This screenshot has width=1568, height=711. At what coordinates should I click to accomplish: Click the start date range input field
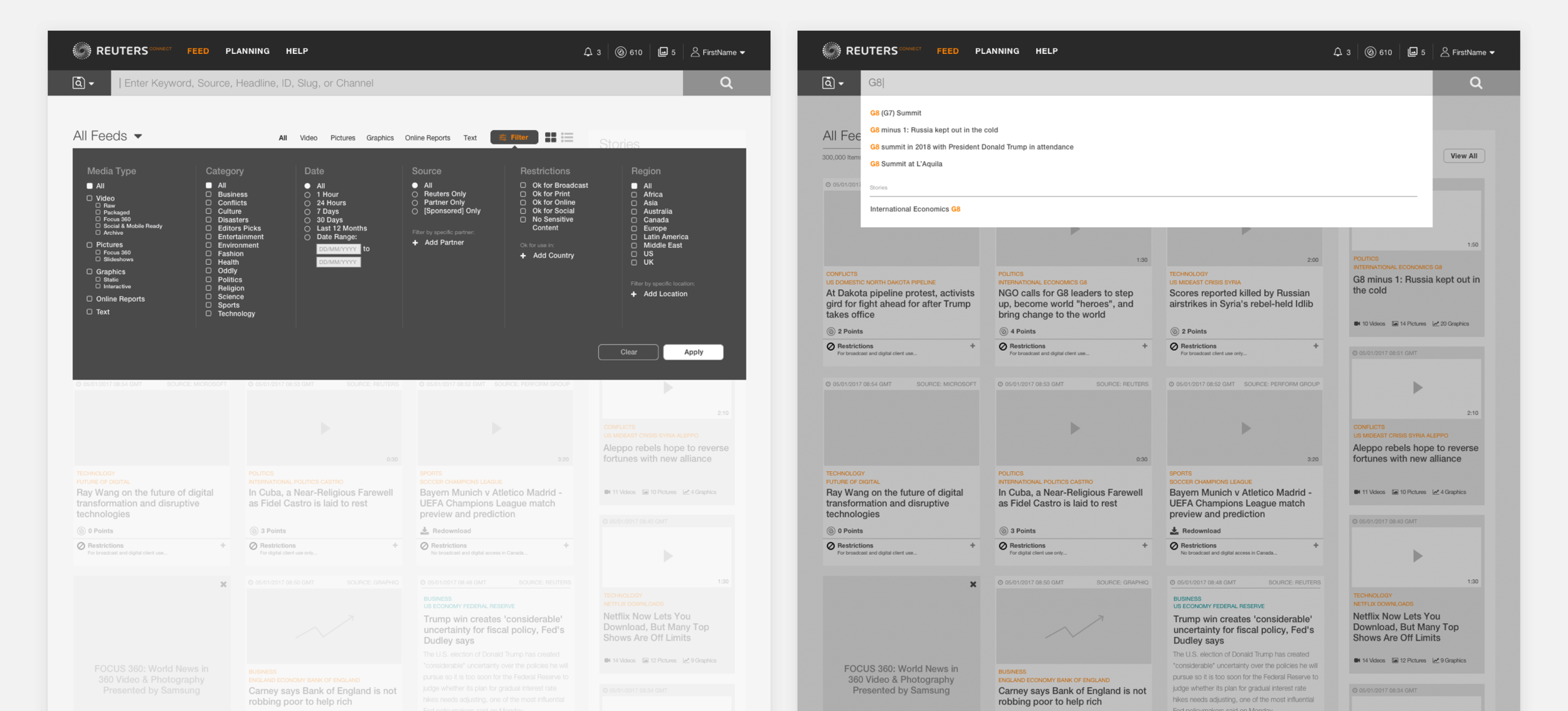[338, 249]
